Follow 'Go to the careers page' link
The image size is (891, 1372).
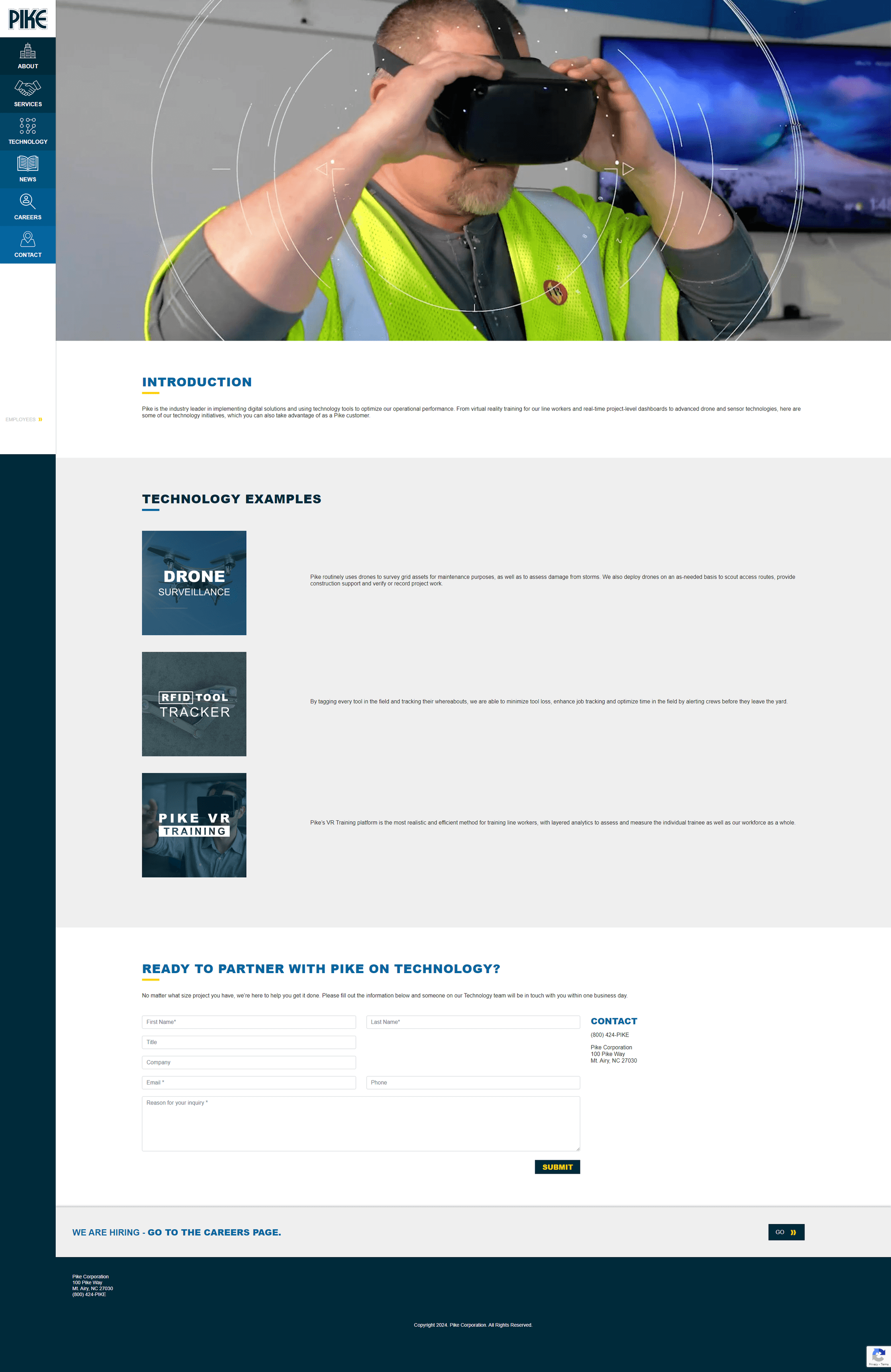click(x=214, y=1232)
